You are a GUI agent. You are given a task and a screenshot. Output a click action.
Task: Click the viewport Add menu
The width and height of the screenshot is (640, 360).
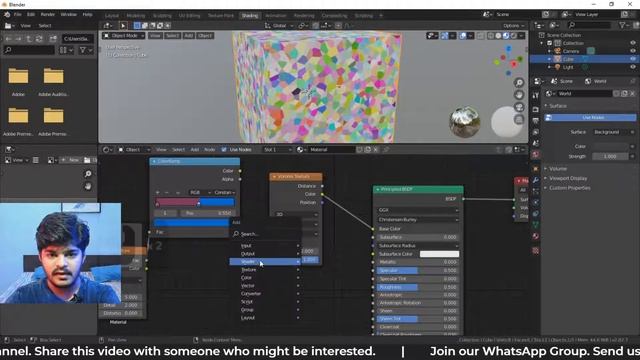point(188,36)
